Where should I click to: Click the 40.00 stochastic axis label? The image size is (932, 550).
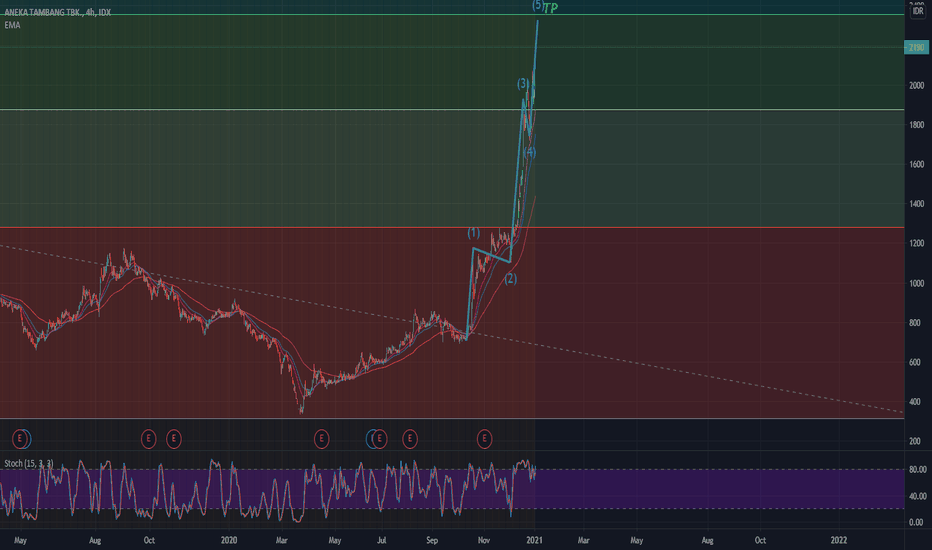point(917,496)
